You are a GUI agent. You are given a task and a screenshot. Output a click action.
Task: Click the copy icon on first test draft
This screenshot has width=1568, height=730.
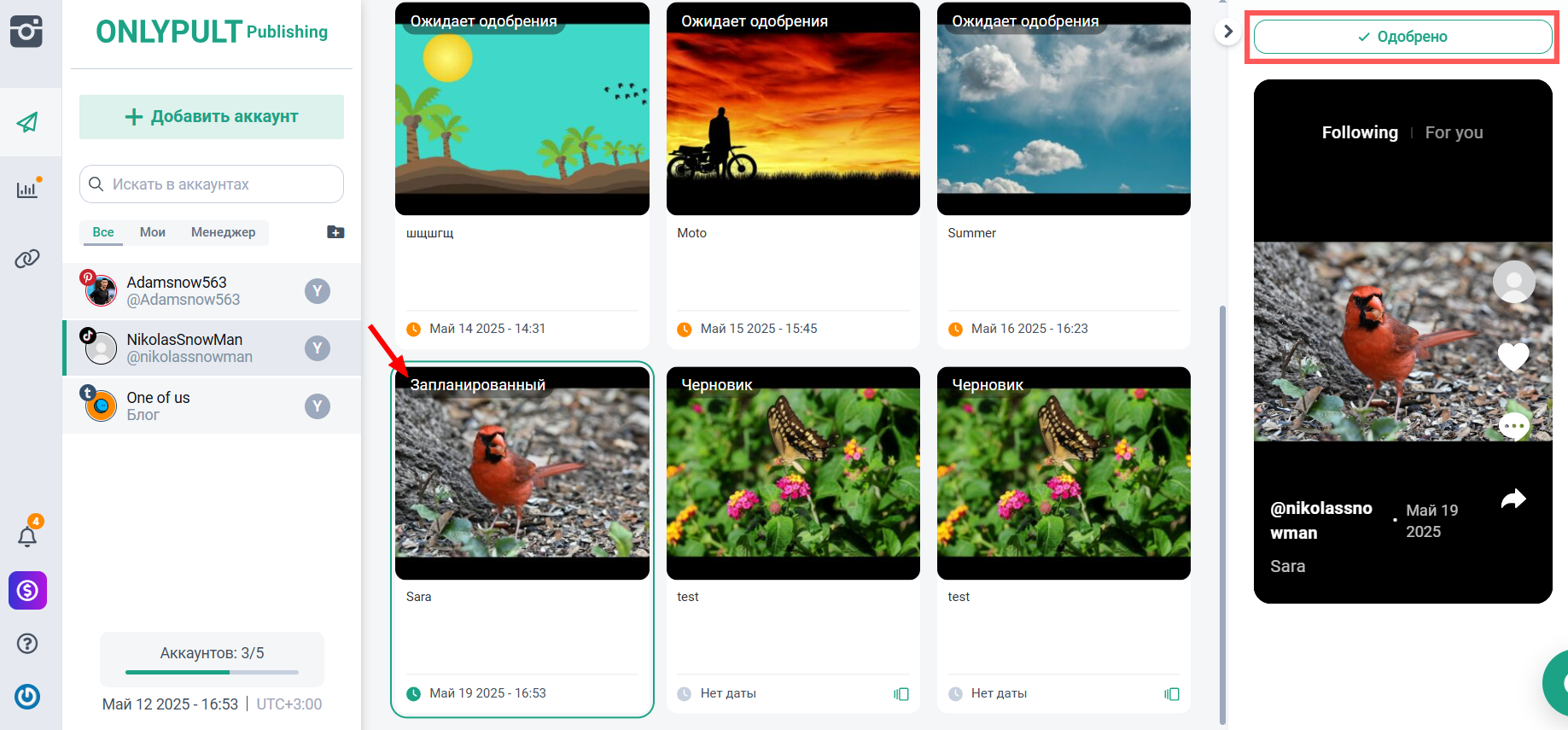point(901,694)
